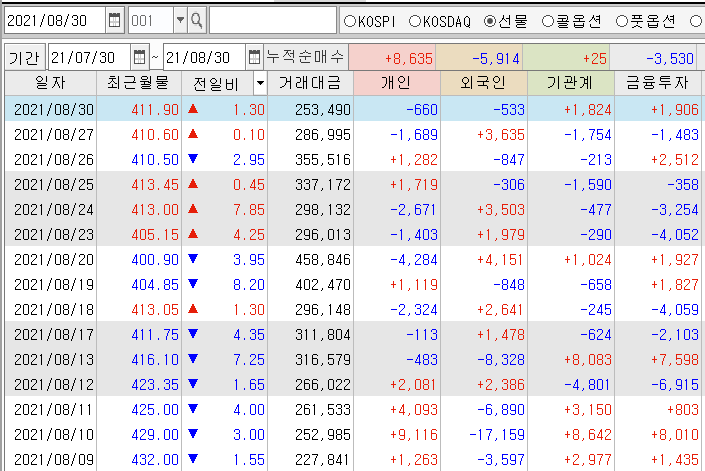Click the 거래대금 column header
The image size is (705, 471).
coord(310,83)
